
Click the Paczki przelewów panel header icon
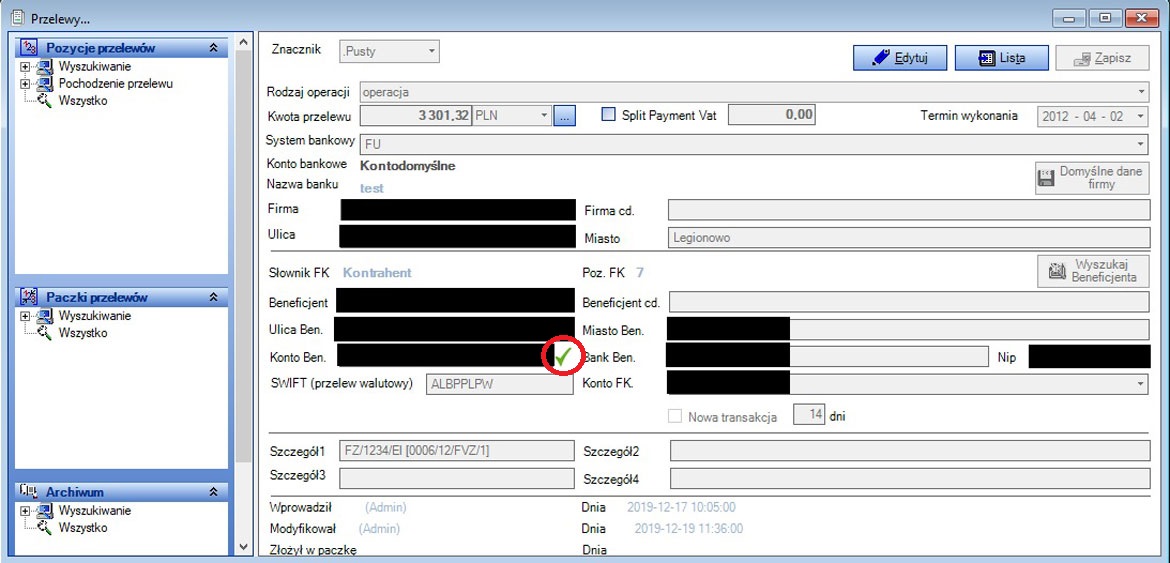(29, 297)
